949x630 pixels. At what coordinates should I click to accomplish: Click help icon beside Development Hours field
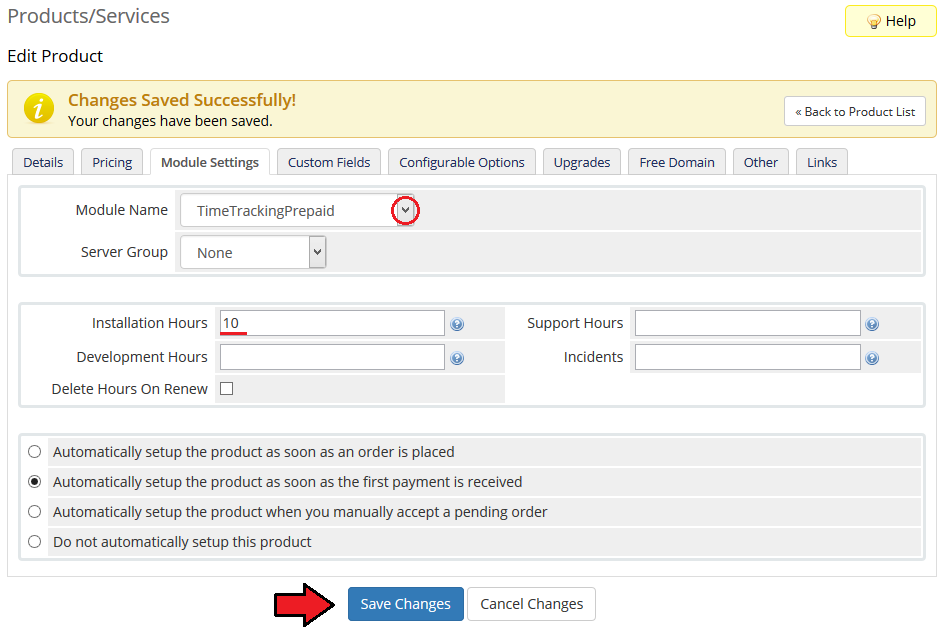pyautogui.click(x=457, y=358)
